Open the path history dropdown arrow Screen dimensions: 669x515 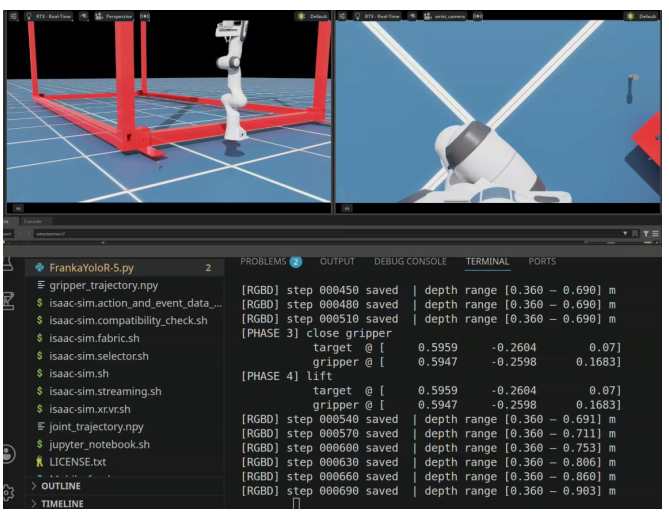625,233
